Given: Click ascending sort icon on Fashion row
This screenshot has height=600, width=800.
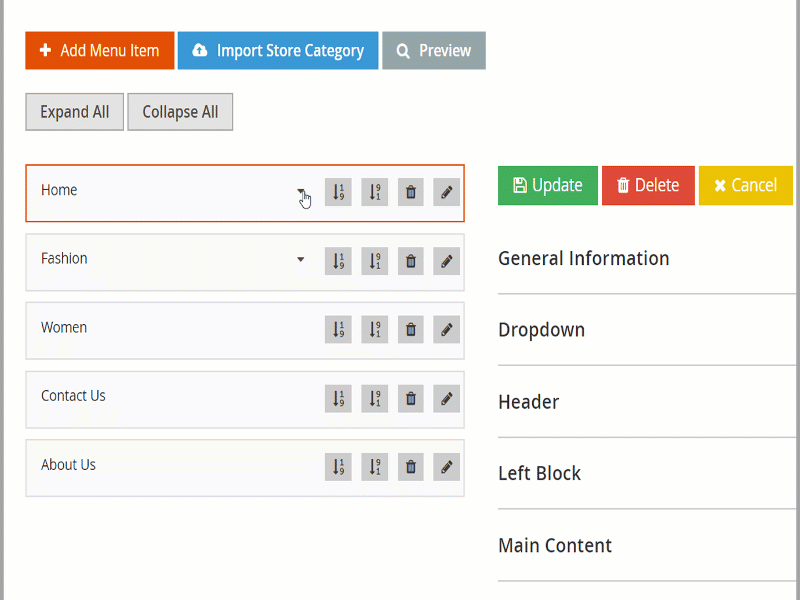Looking at the screenshot, I should coord(338,261).
